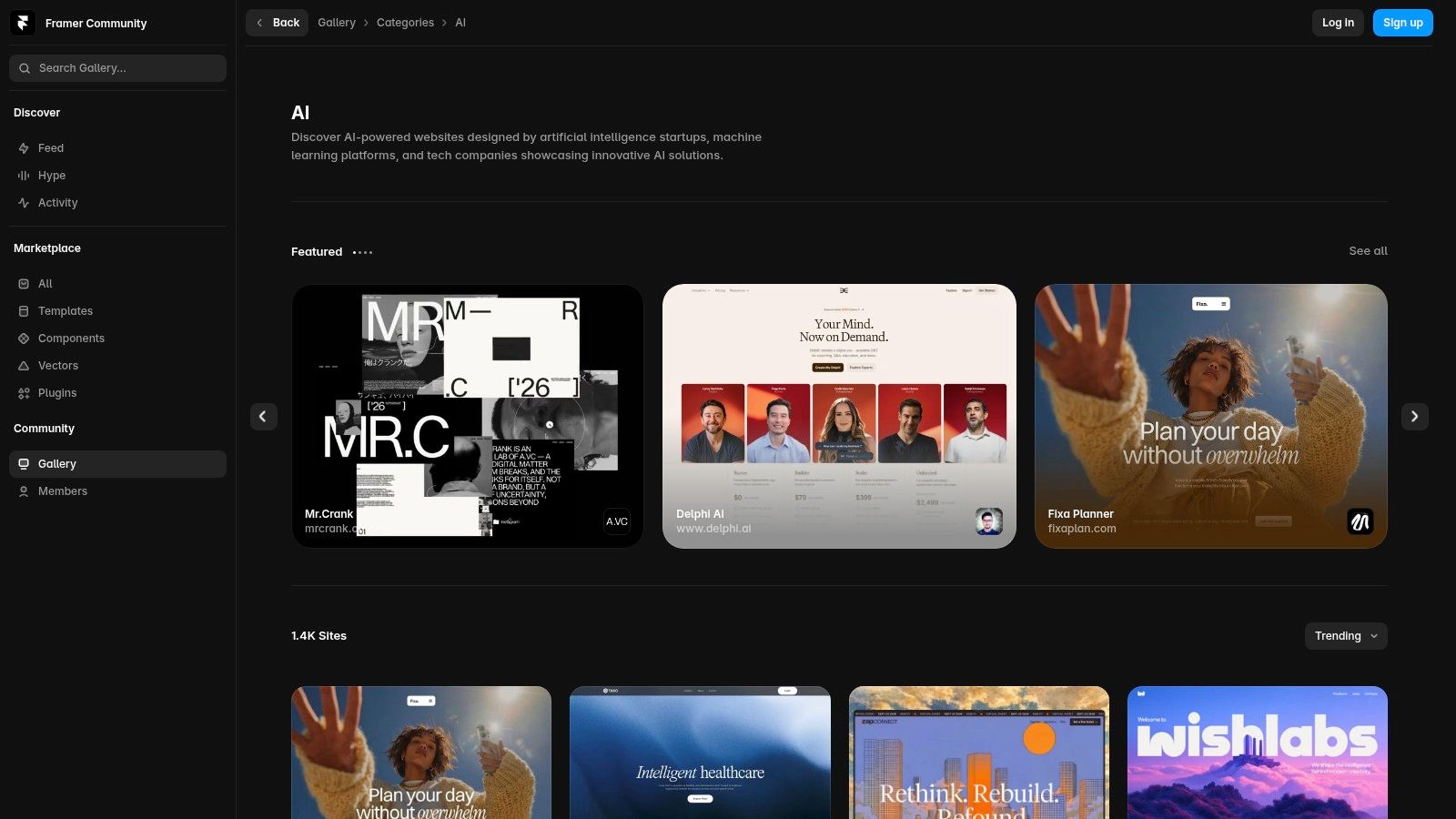The height and width of the screenshot is (819, 1456).
Task: Open Categories breadcrumb link
Action: pyautogui.click(x=405, y=23)
